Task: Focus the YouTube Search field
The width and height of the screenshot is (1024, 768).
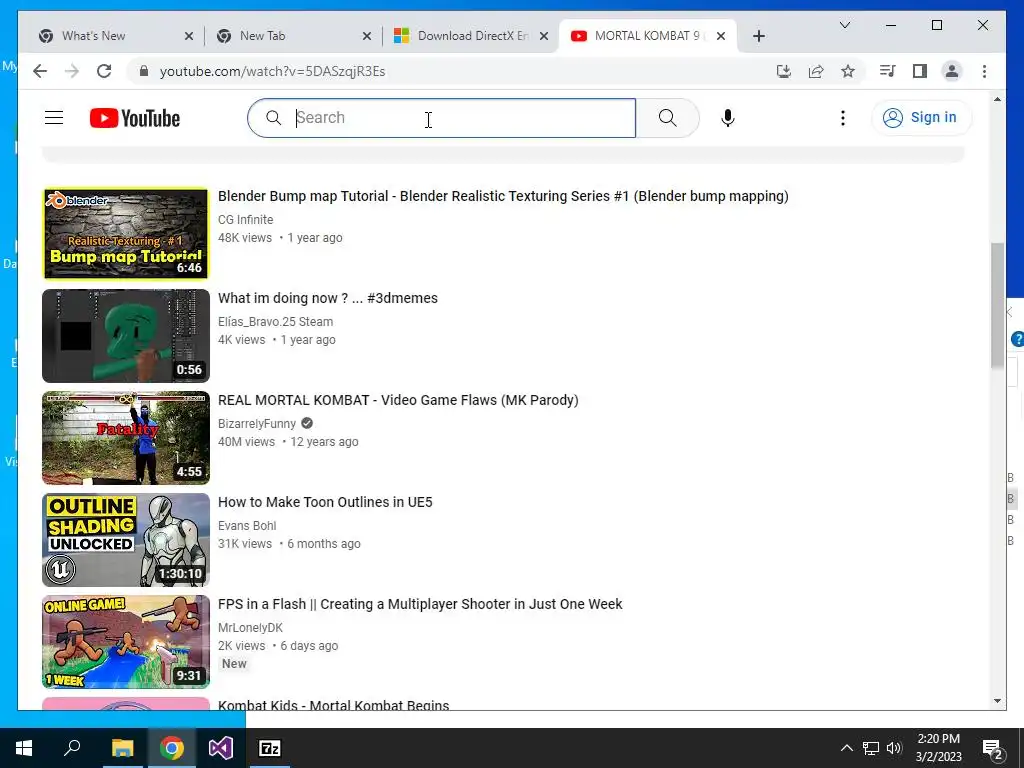Action: click(441, 118)
